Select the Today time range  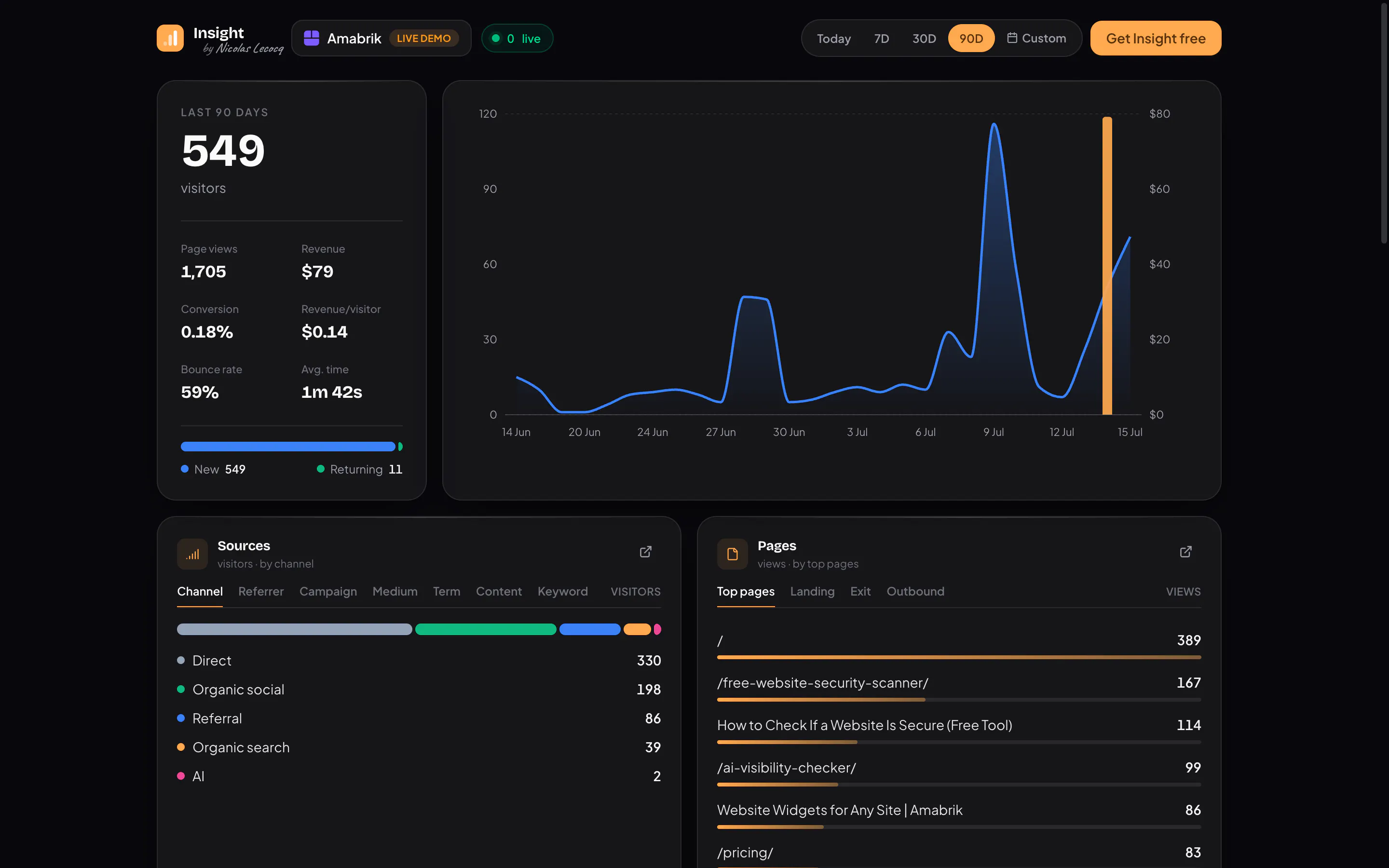834,39
